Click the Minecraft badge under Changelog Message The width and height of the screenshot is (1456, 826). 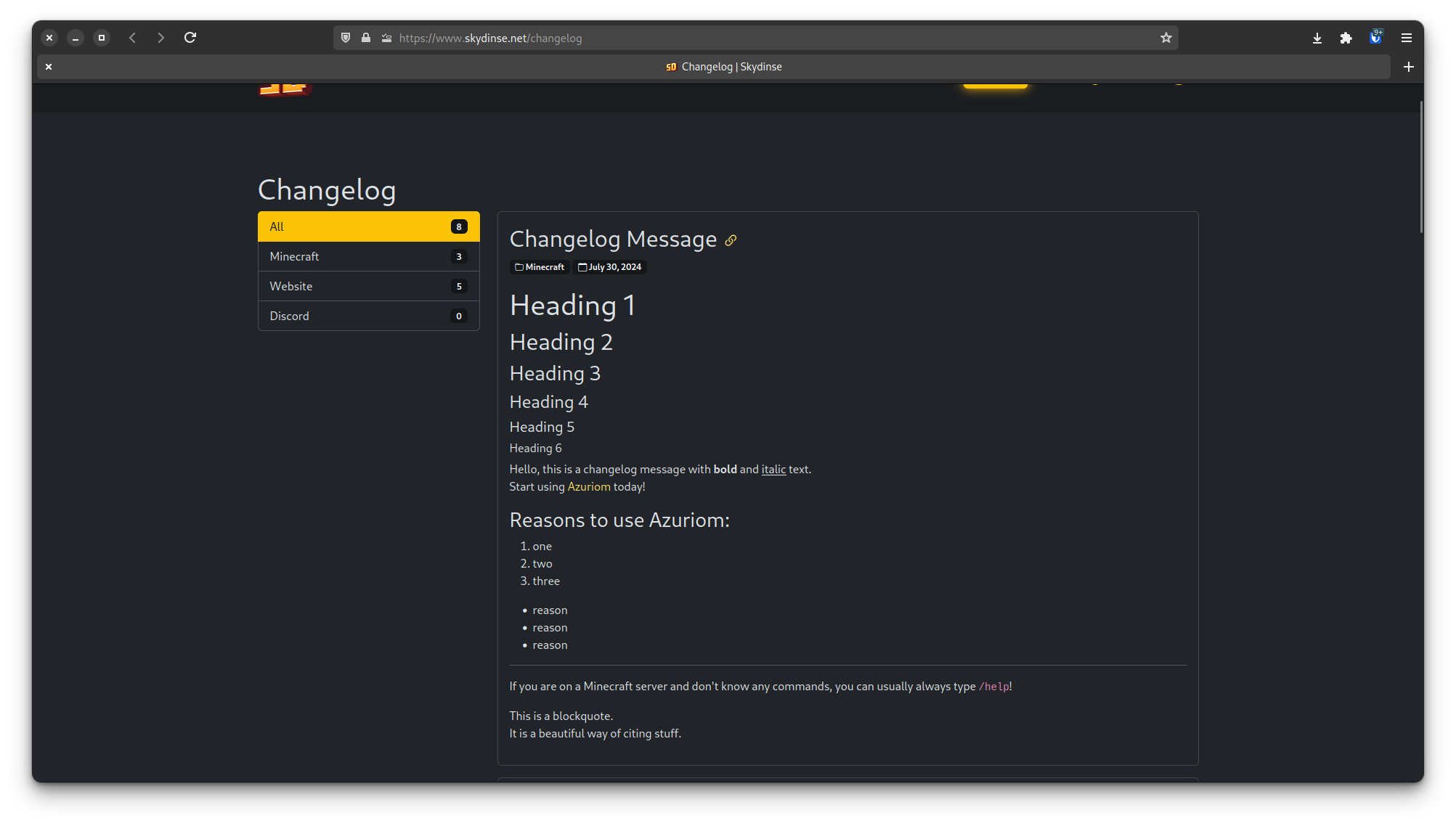540,267
